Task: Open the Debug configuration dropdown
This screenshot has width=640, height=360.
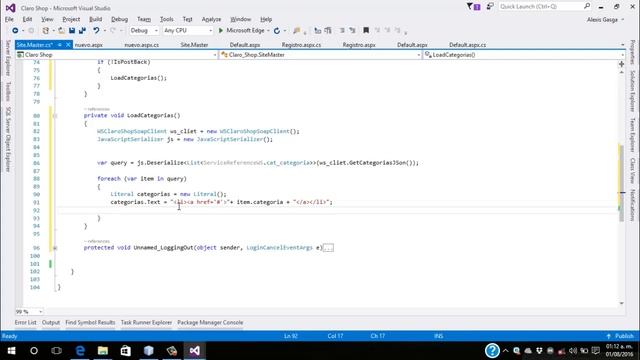Action: point(144,31)
